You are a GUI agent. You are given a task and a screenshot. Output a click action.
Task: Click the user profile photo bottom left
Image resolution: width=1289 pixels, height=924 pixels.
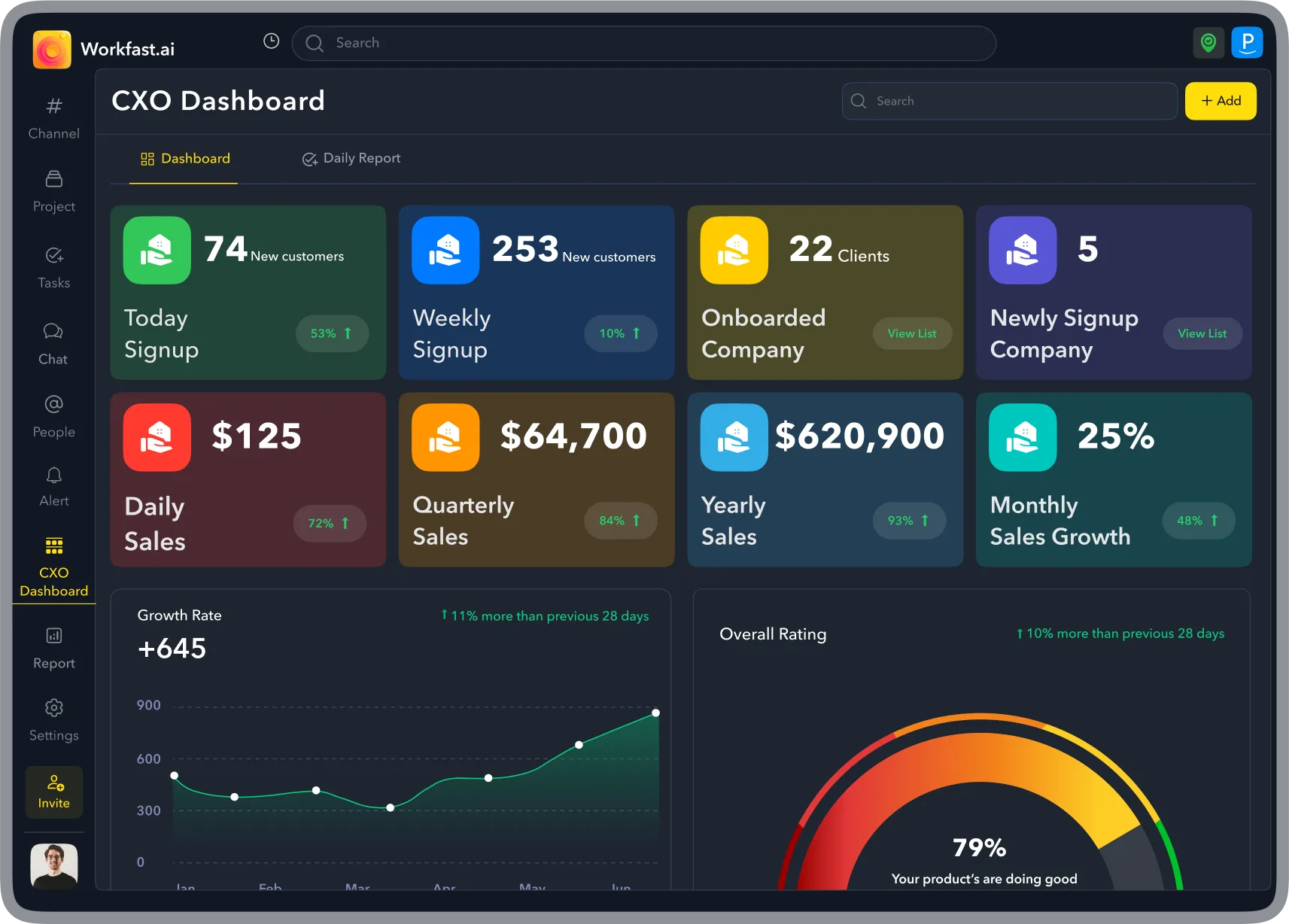(53, 866)
